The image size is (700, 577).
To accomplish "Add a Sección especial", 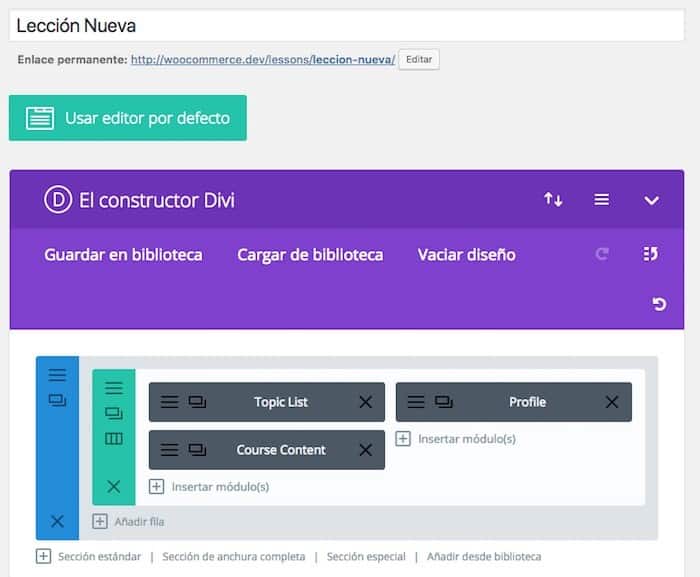I will click(366, 556).
